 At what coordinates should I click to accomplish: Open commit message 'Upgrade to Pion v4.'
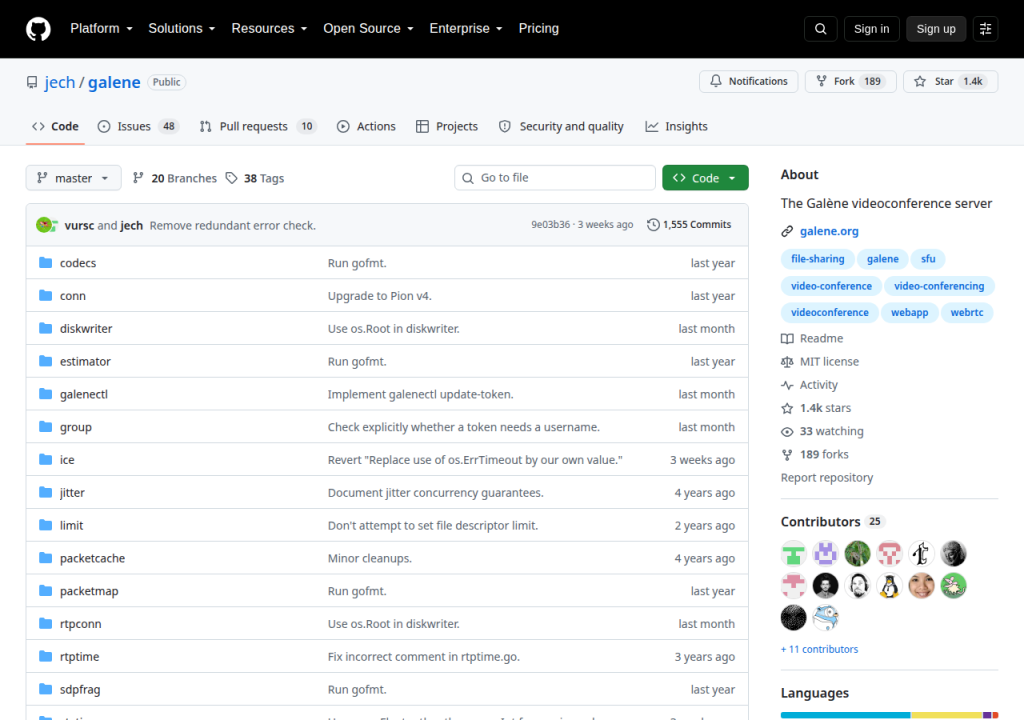tap(379, 296)
